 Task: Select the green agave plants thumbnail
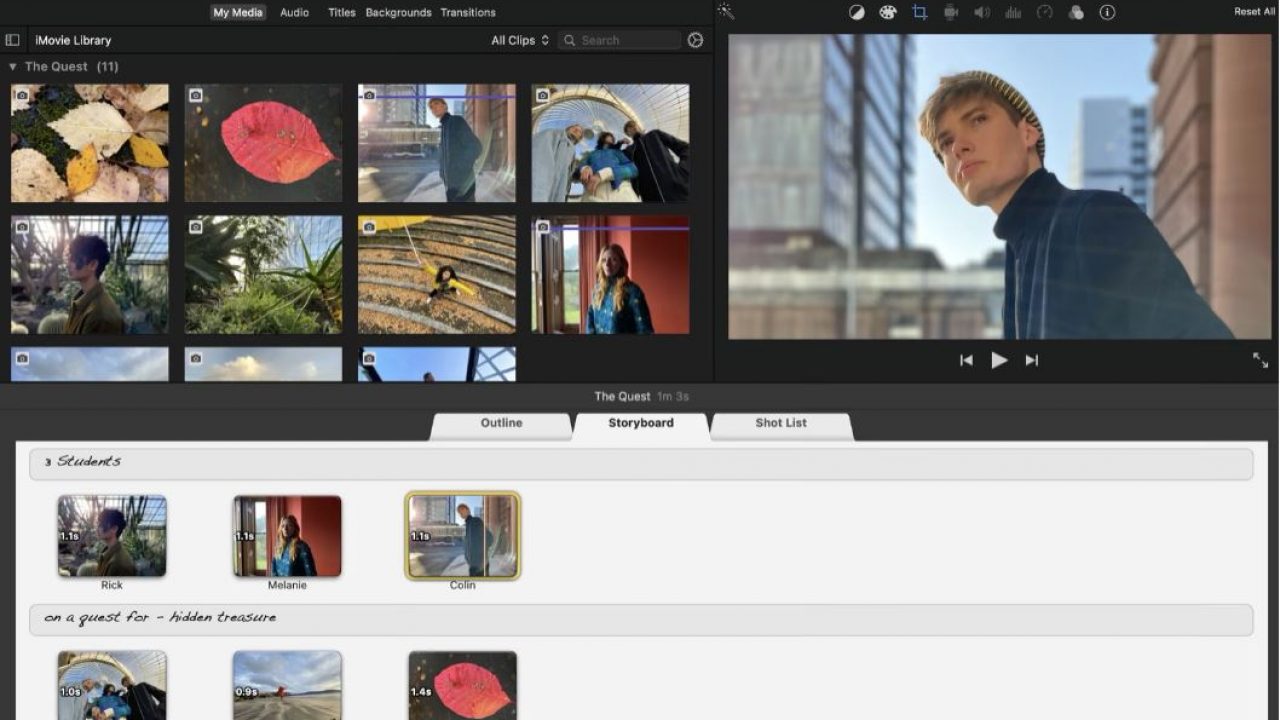point(263,275)
